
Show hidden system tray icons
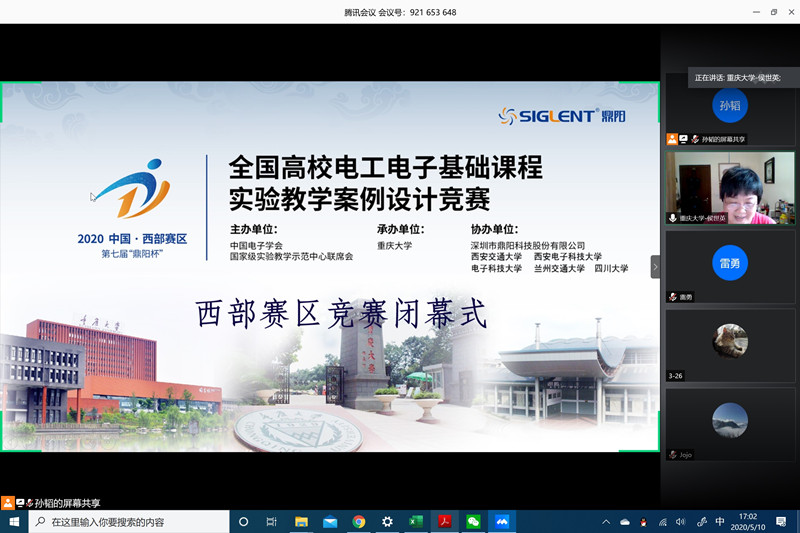pyautogui.click(x=606, y=522)
